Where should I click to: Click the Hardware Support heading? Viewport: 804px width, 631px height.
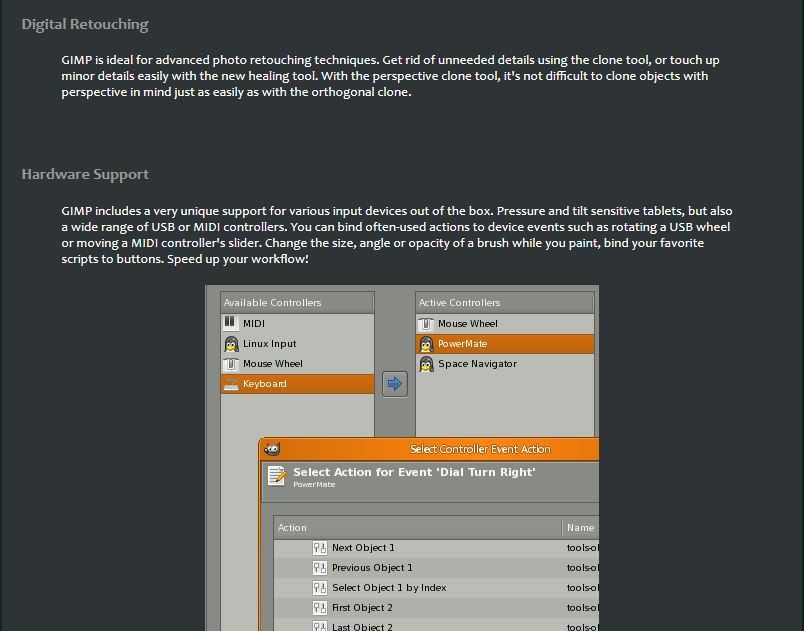point(85,174)
